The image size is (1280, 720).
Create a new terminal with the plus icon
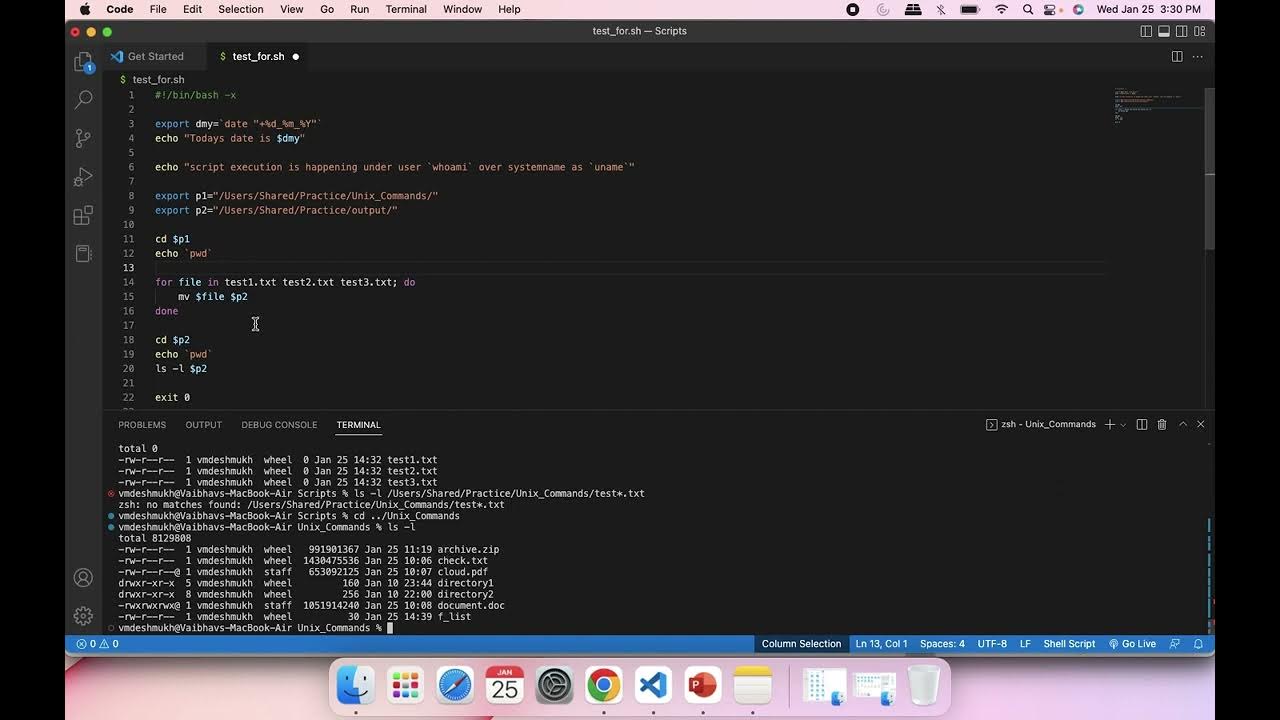[x=1109, y=424]
